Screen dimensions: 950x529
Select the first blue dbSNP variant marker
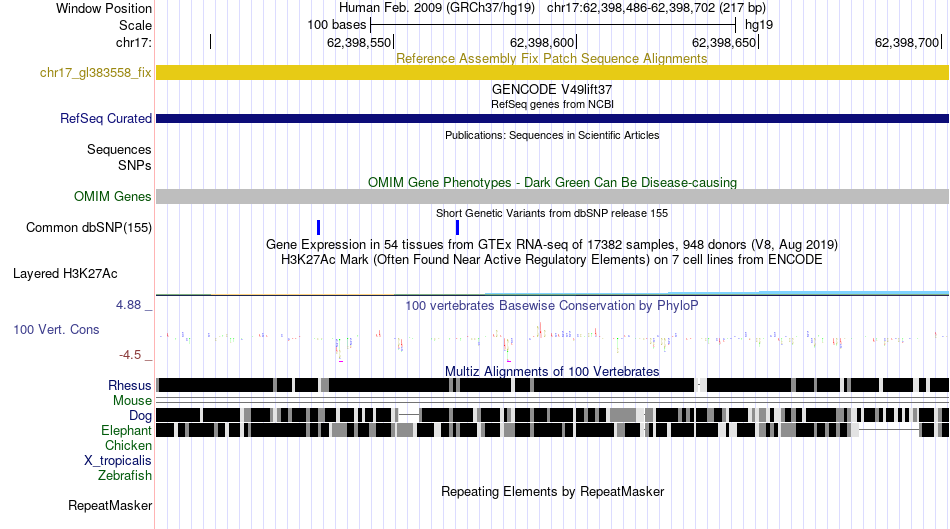319,228
